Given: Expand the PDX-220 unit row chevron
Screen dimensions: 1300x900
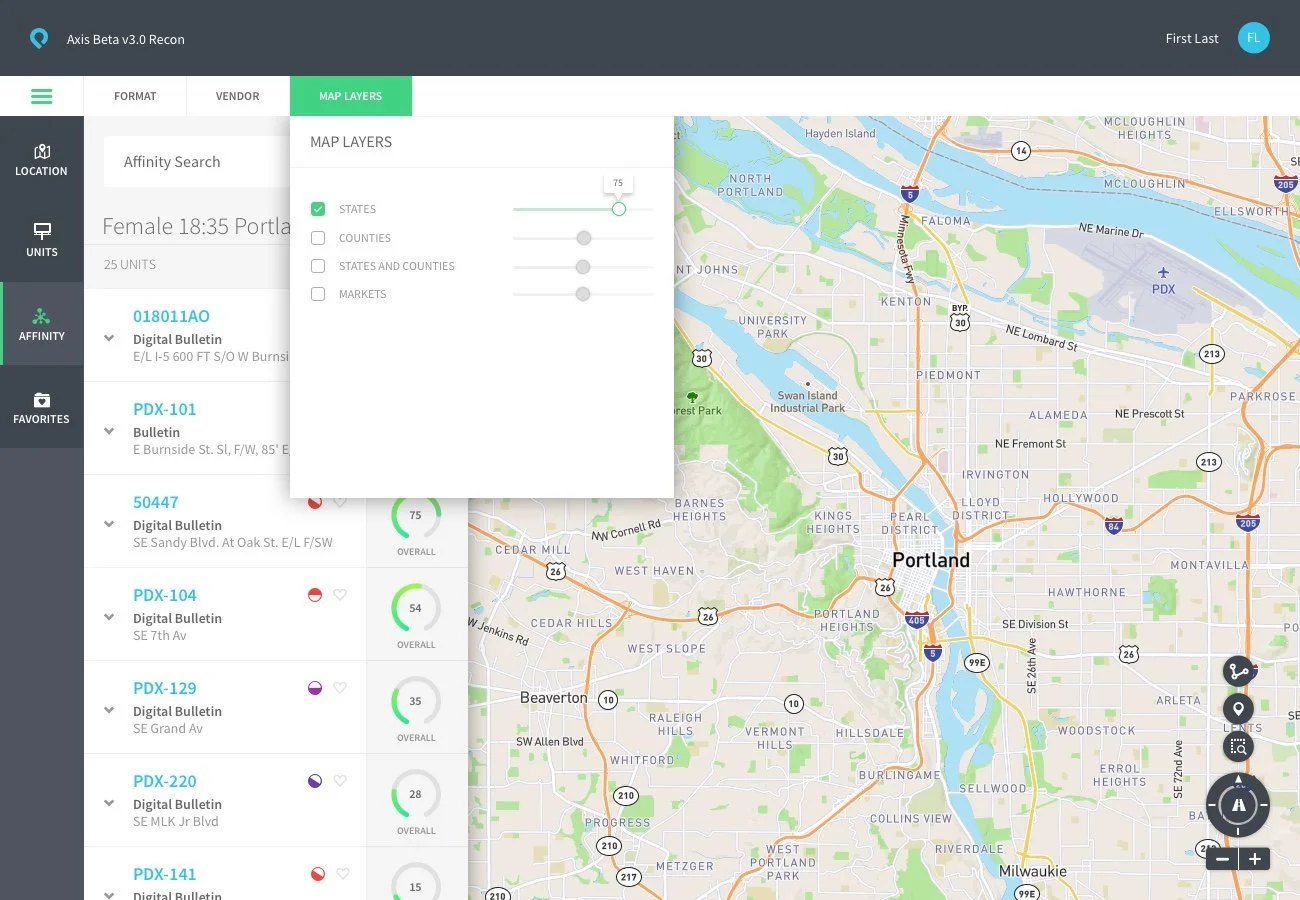Looking at the screenshot, I should (109, 803).
